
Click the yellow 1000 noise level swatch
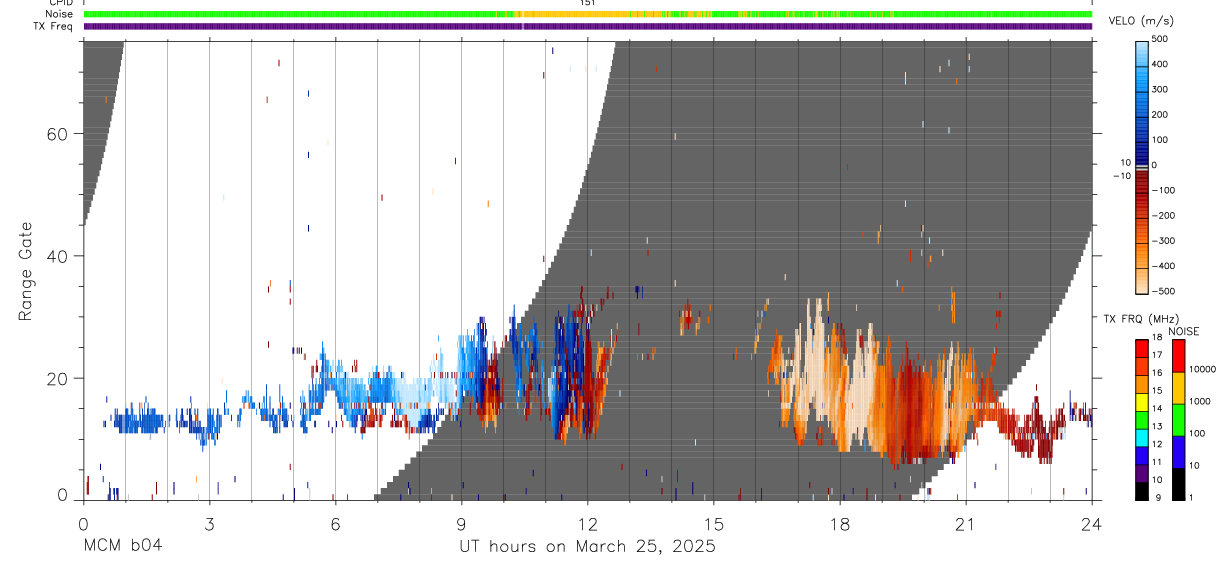pos(1180,388)
